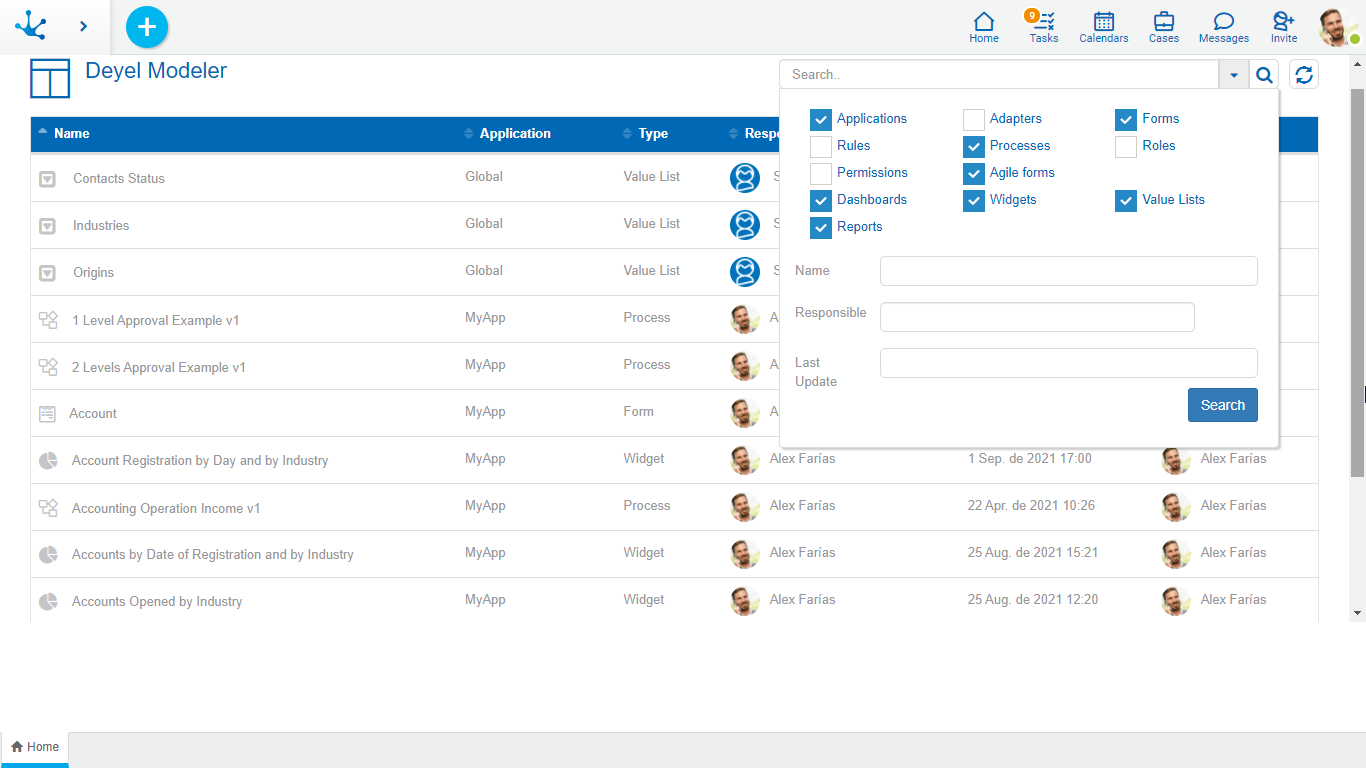Uncheck the Forms checkbox
This screenshot has height=768, width=1366.
(x=1126, y=120)
